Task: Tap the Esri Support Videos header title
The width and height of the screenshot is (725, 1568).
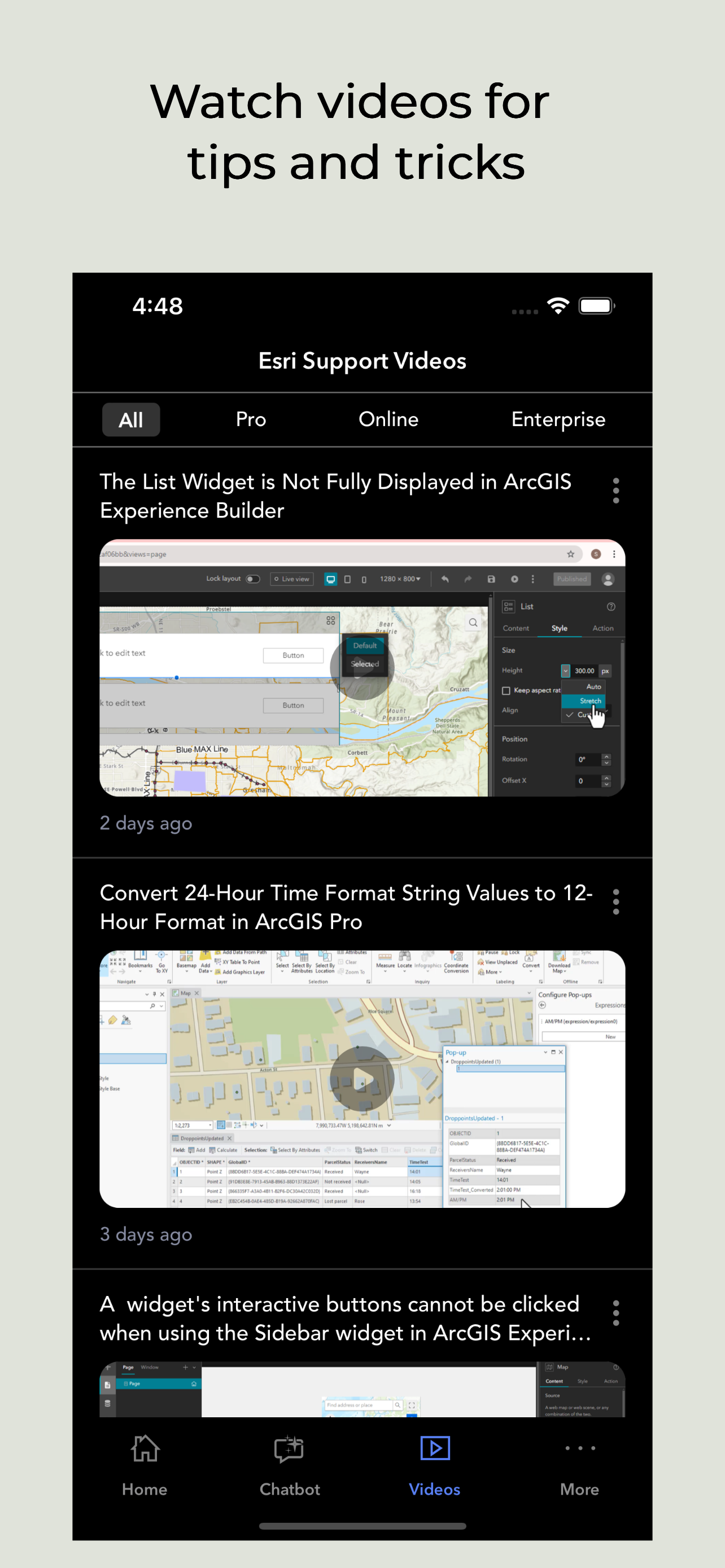Action: (x=362, y=361)
